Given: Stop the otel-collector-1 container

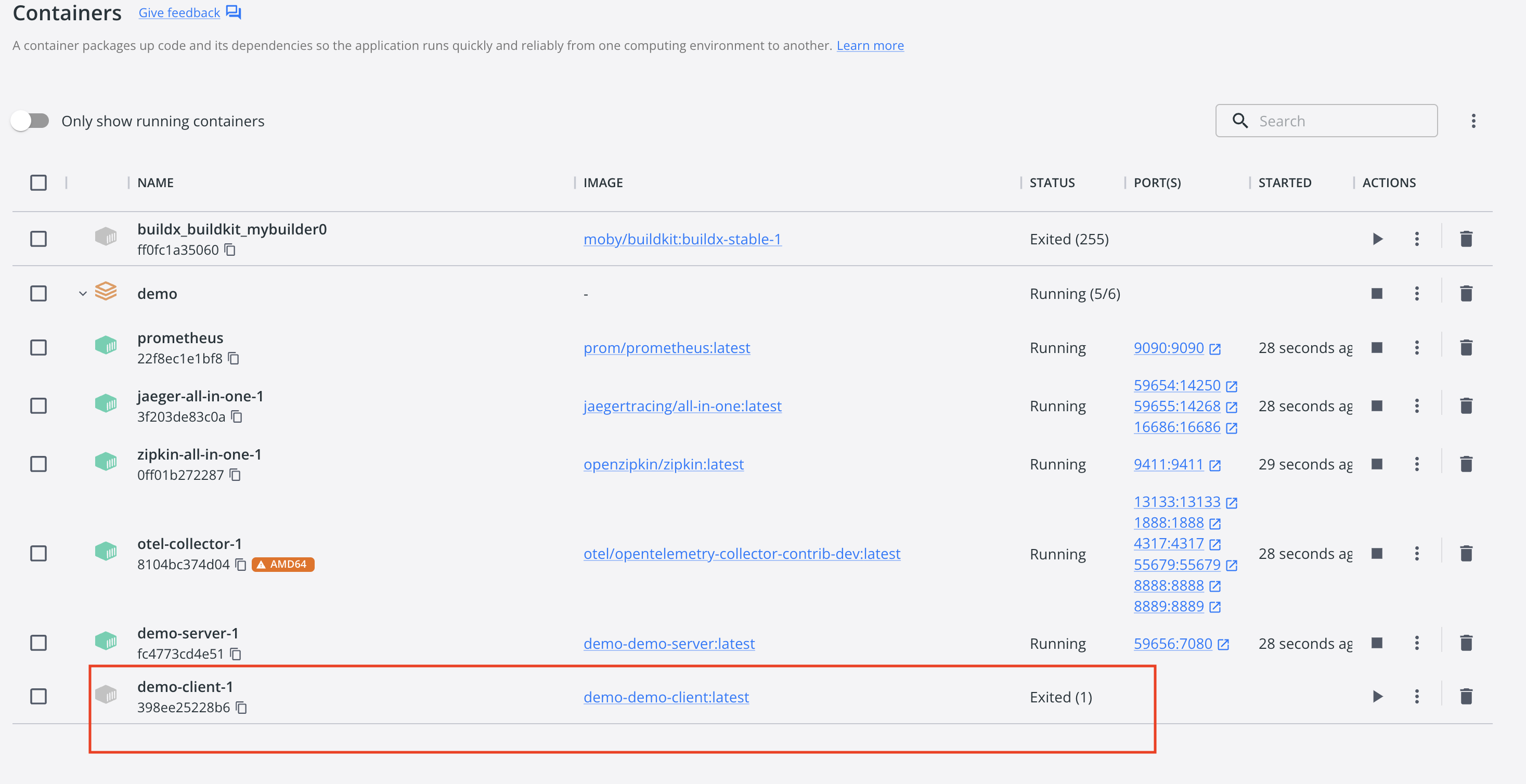Looking at the screenshot, I should [x=1377, y=553].
